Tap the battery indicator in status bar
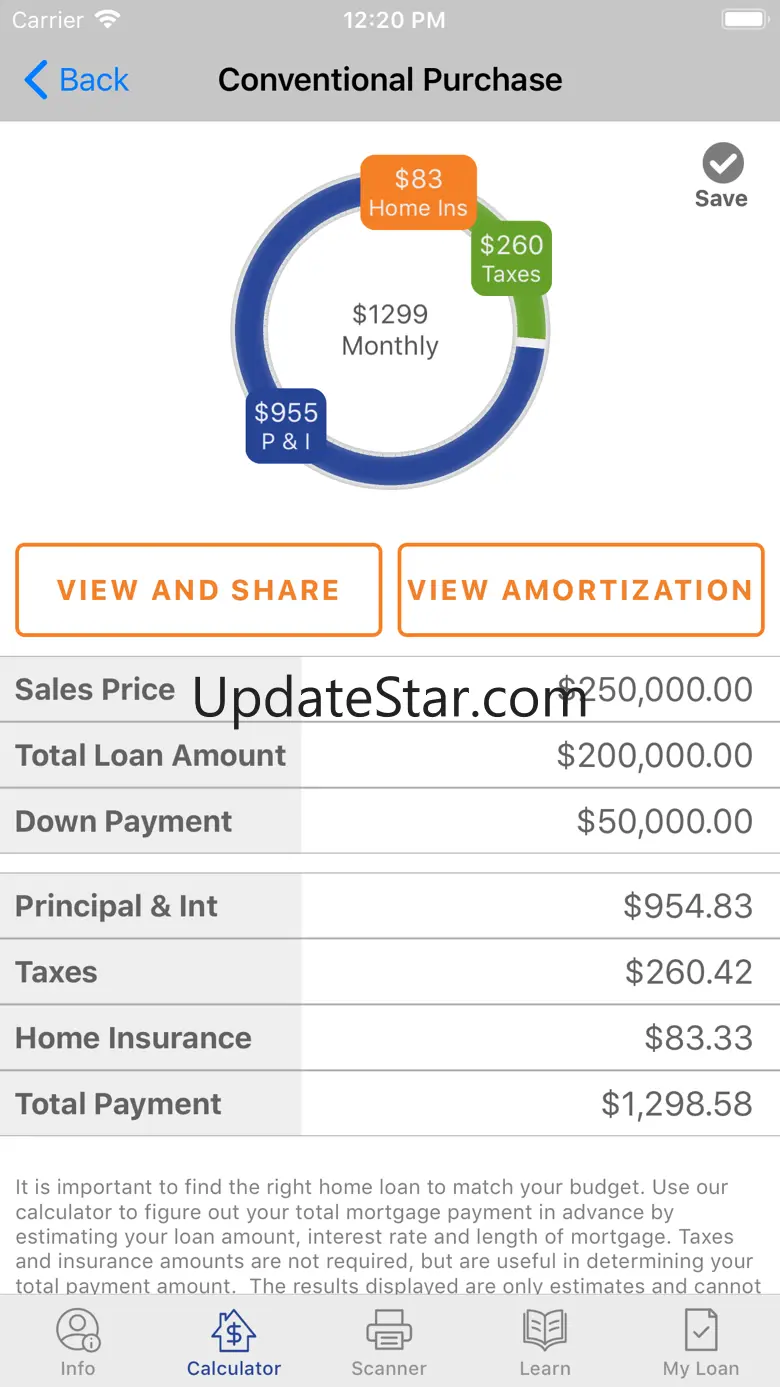This screenshot has height=1387, width=780. click(744, 20)
